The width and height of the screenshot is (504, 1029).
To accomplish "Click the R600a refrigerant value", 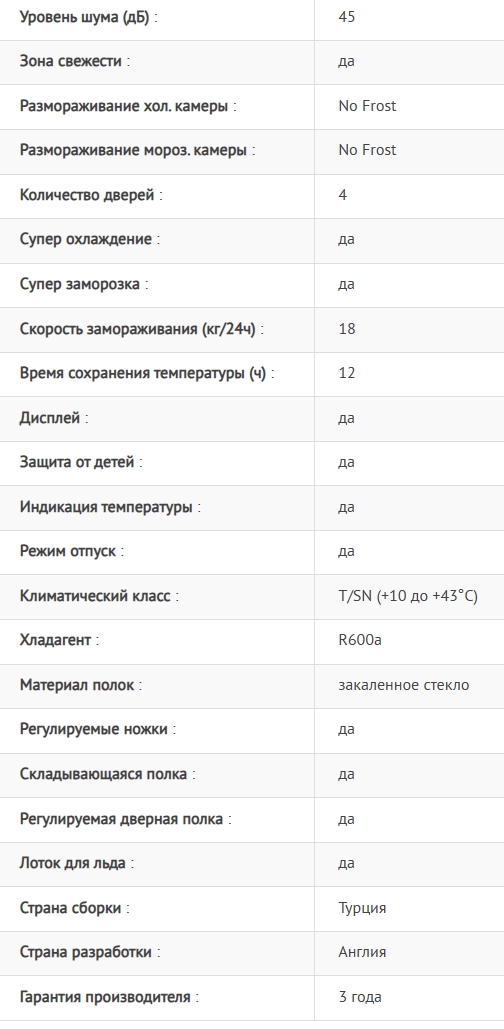I will (x=360, y=639).
